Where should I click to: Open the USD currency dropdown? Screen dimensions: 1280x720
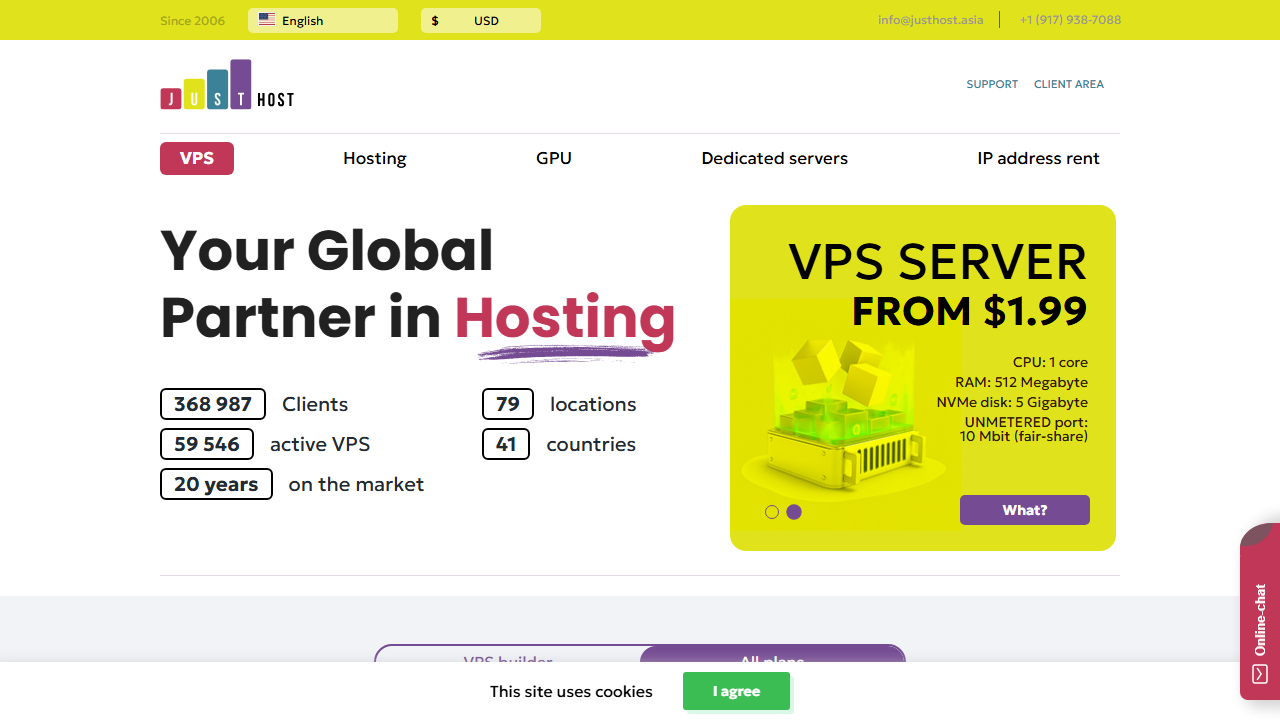click(x=481, y=21)
